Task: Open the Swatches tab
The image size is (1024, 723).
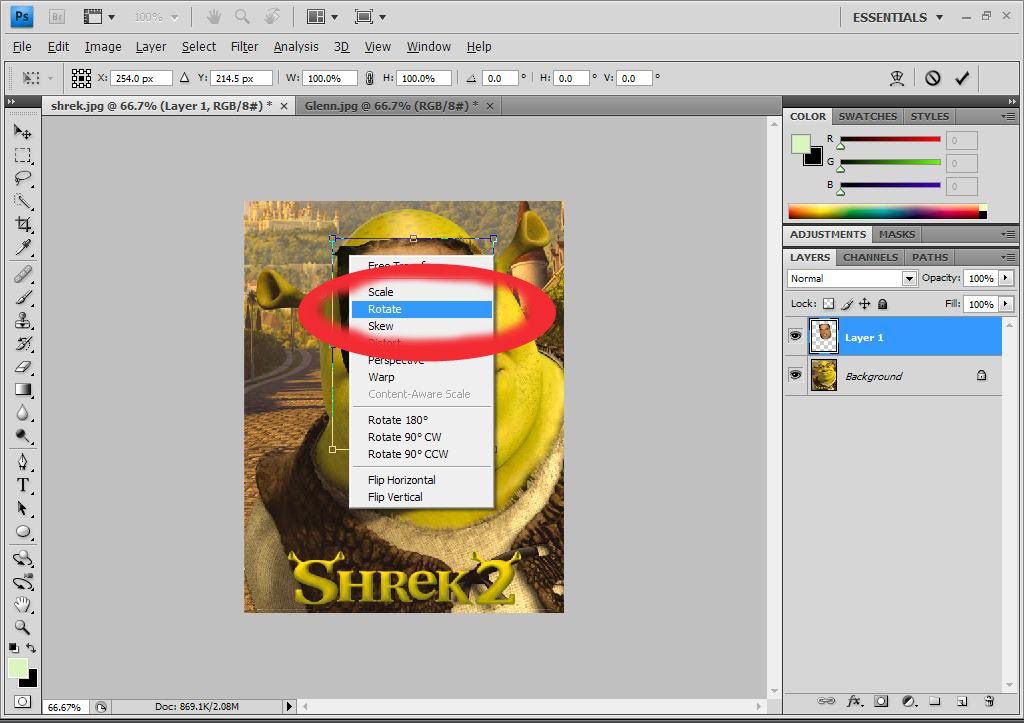Action: pyautogui.click(x=867, y=116)
